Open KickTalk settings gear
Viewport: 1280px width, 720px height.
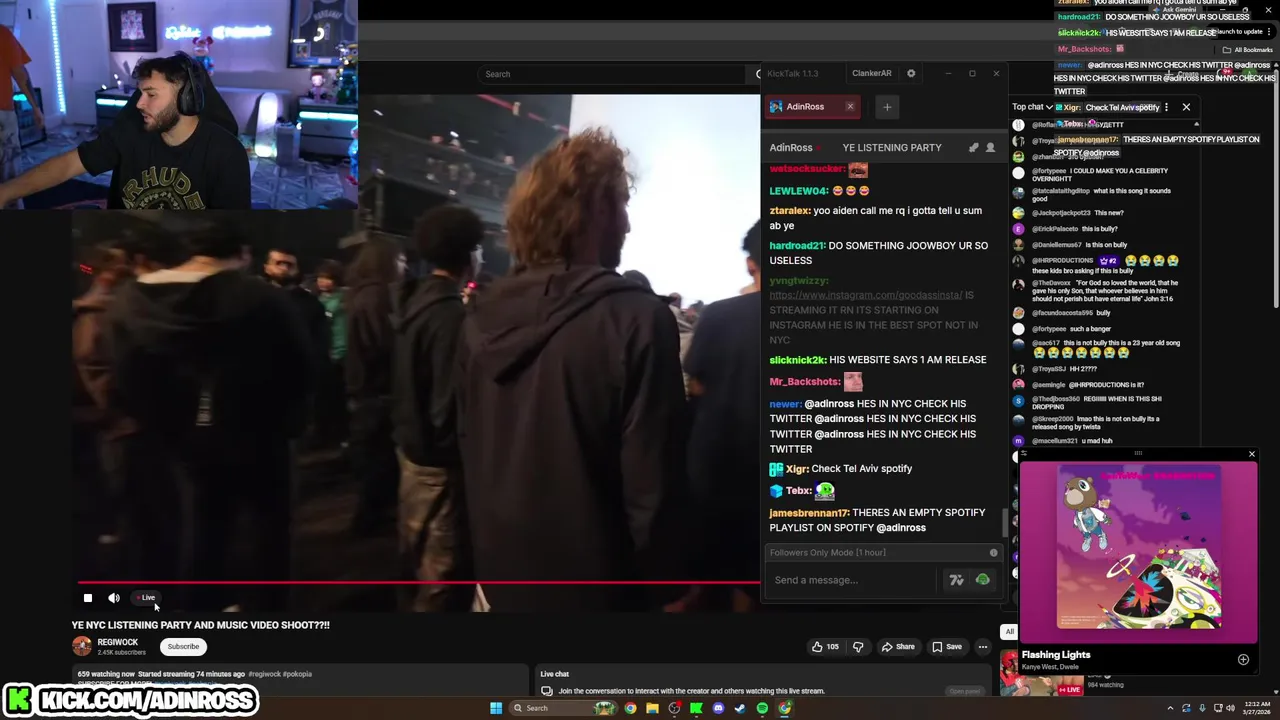(x=911, y=73)
